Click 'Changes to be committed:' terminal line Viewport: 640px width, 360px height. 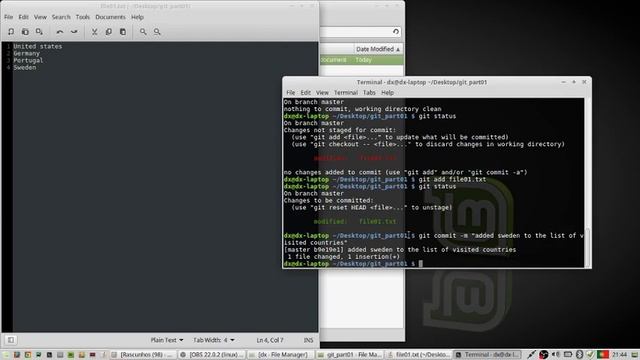(x=329, y=200)
